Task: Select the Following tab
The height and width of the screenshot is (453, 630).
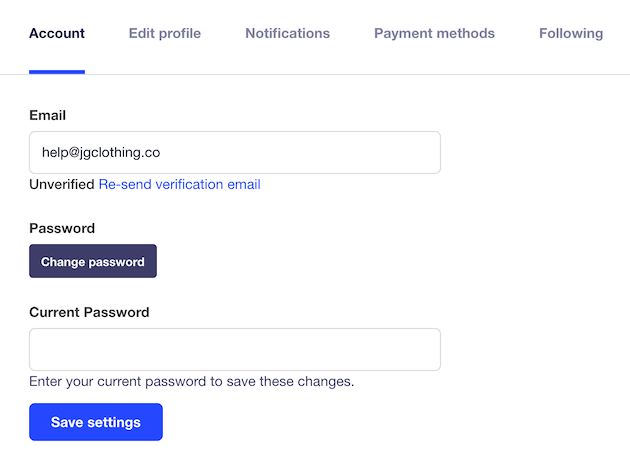Action: coord(571,33)
